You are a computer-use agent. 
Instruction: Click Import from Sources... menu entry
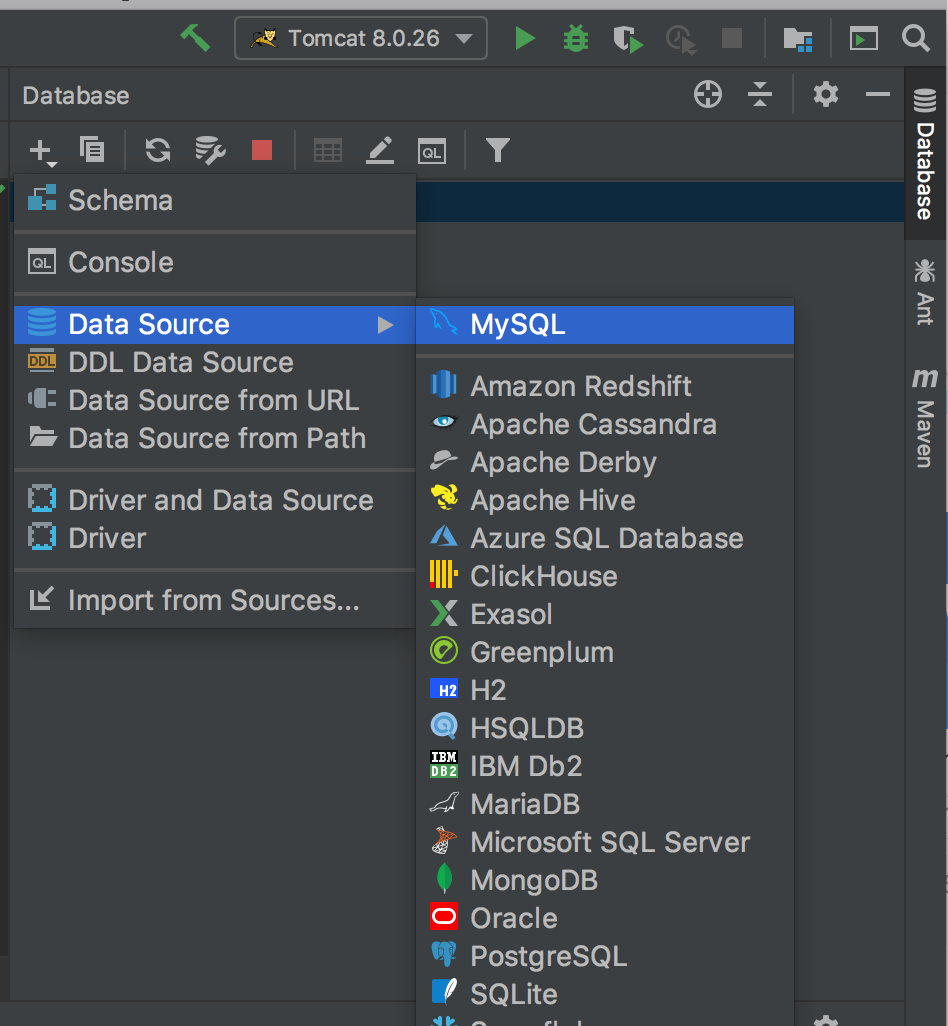213,600
